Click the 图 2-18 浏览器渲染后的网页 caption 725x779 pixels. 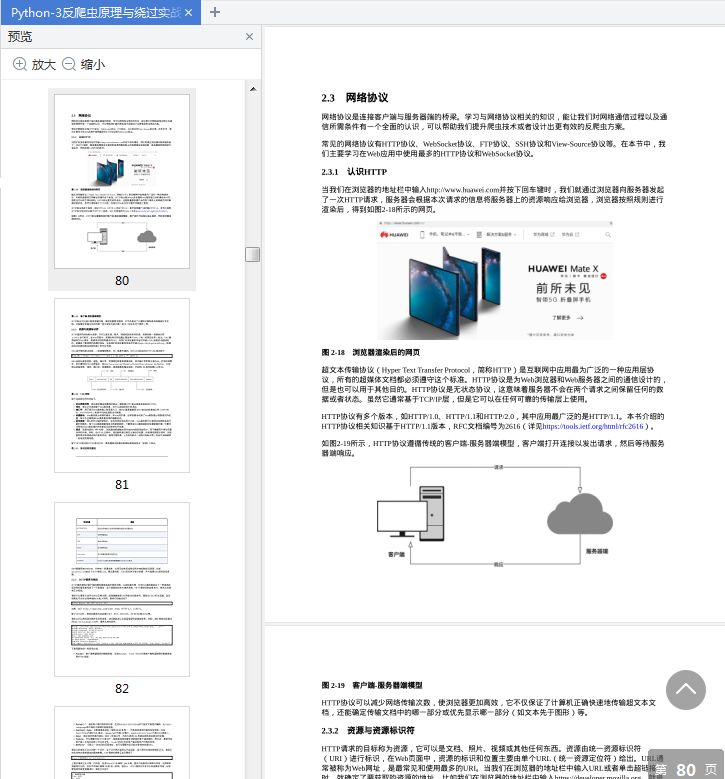370,352
